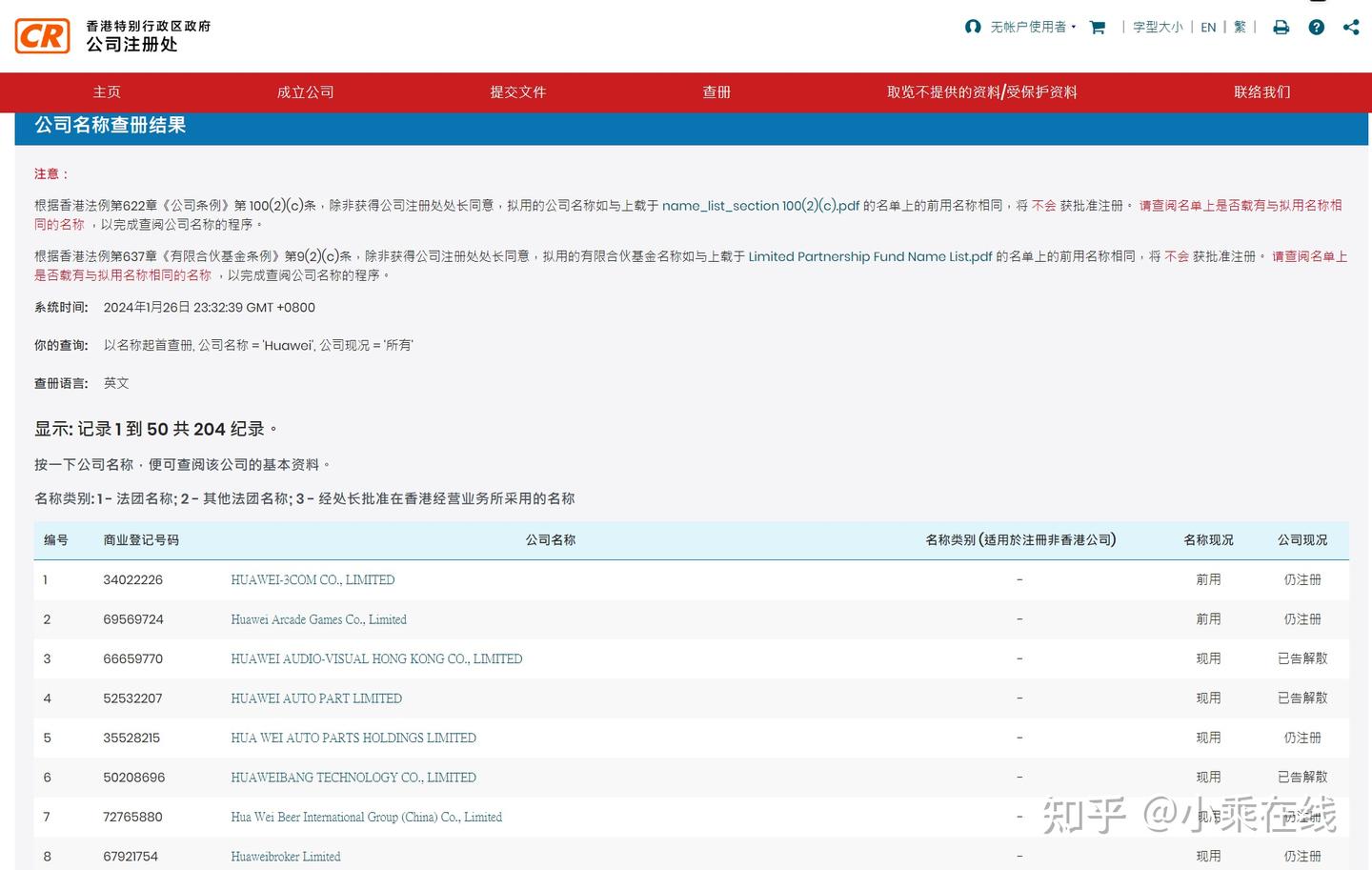Expand the 无帐户使用者 account dropdown

tap(1031, 27)
